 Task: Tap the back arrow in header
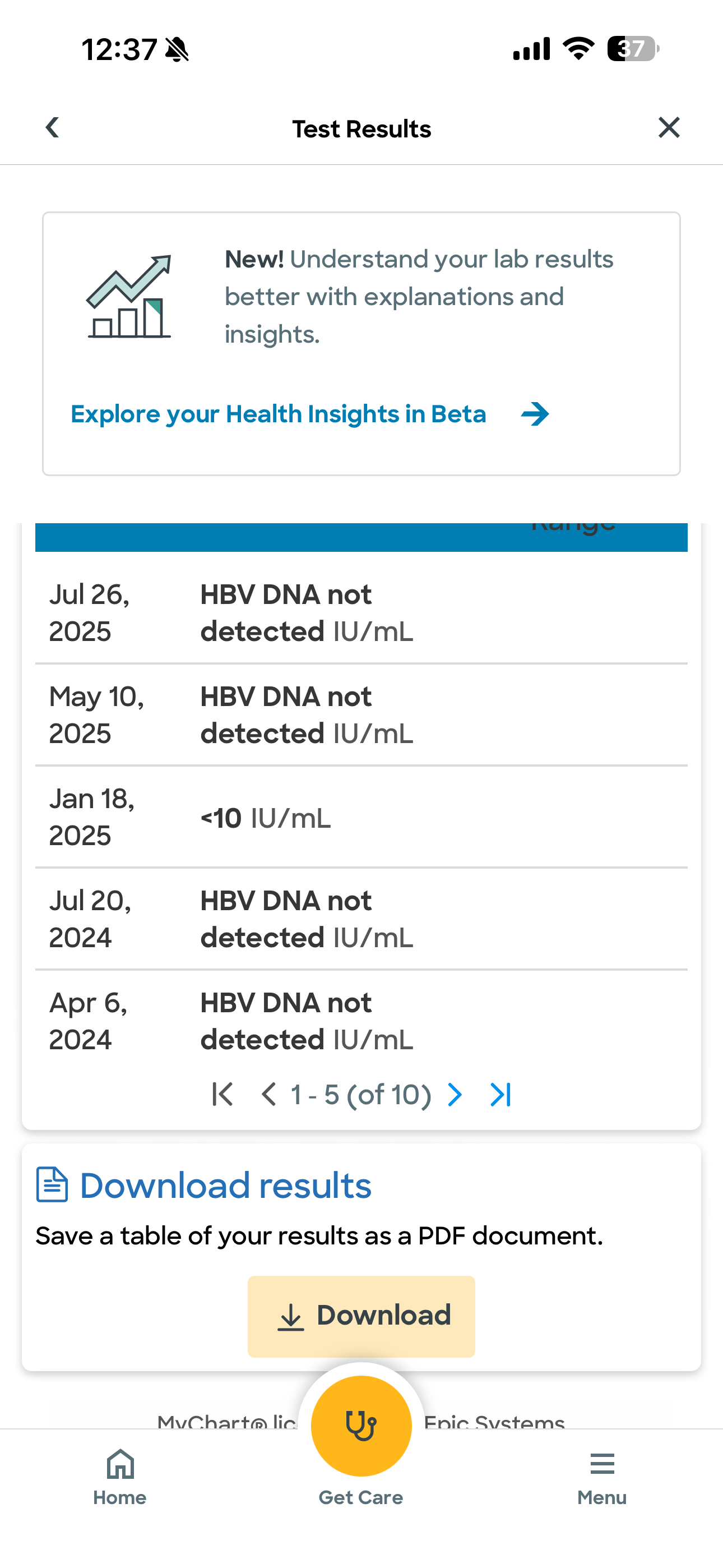coord(53,128)
